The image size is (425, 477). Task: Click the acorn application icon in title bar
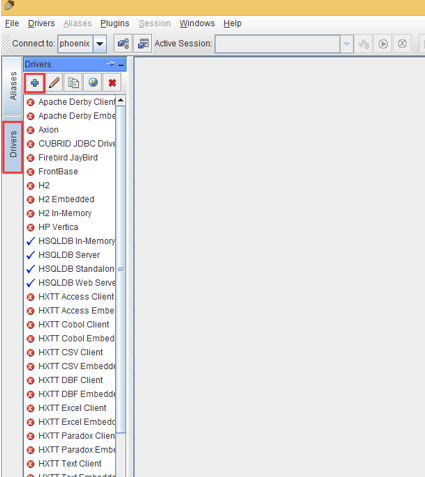(x=9, y=5)
